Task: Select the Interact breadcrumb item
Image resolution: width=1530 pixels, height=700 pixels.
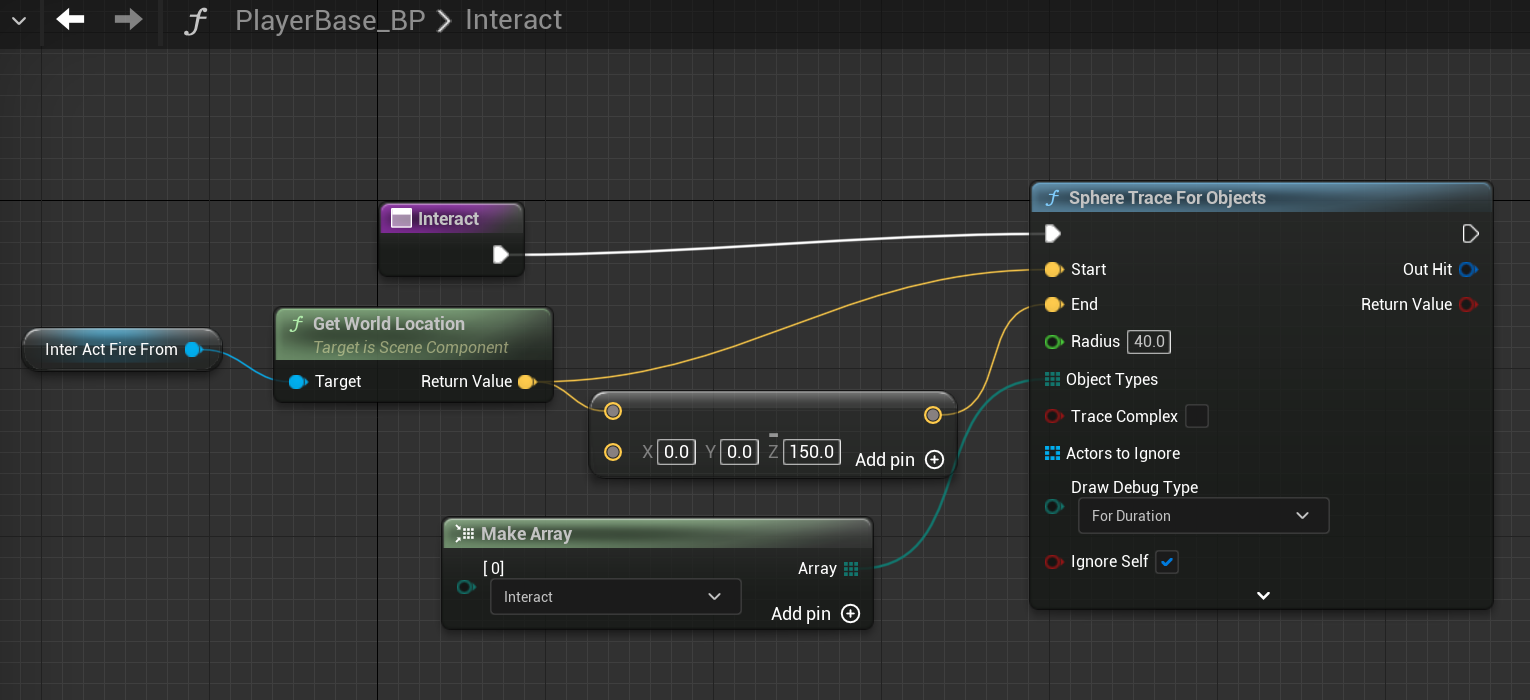Action: tap(514, 20)
